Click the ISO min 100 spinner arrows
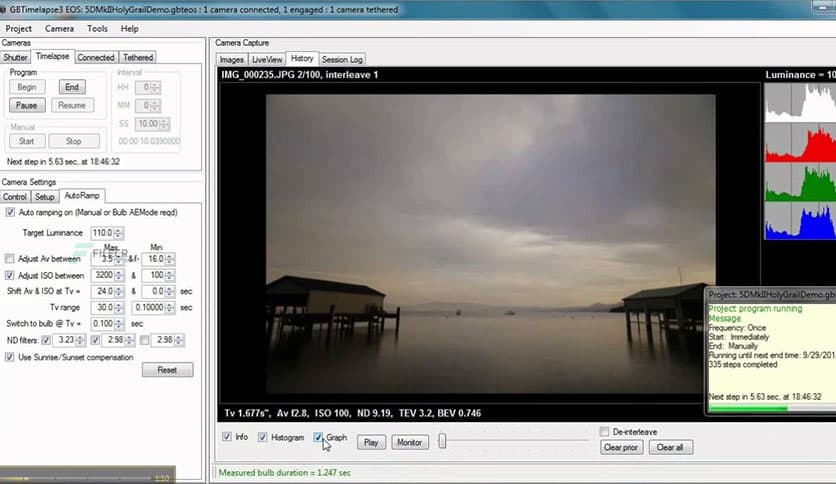 [x=170, y=276]
